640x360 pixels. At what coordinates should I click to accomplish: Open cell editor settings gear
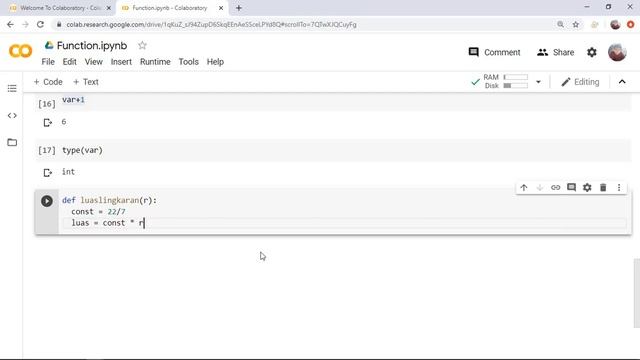pyautogui.click(x=587, y=188)
